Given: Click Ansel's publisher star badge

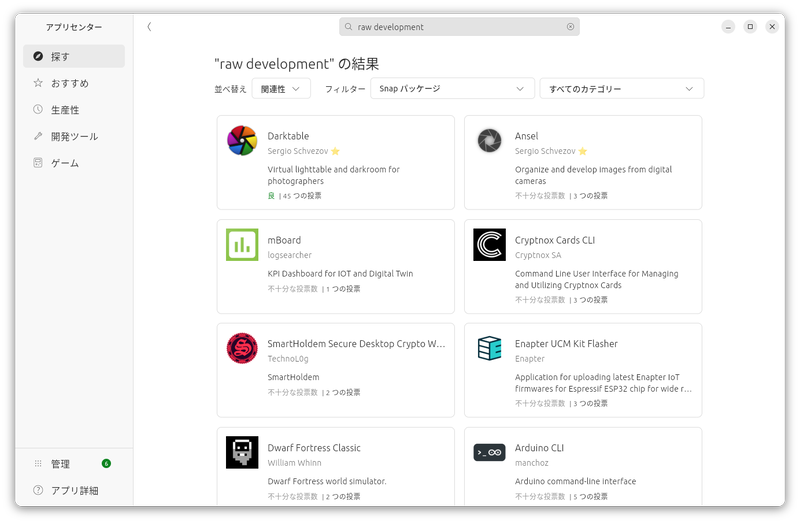Looking at the screenshot, I should click(x=583, y=151).
